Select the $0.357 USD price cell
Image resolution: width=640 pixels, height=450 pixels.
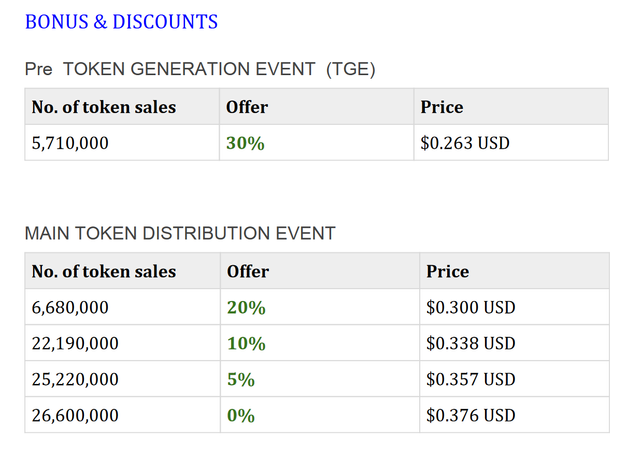(x=470, y=379)
